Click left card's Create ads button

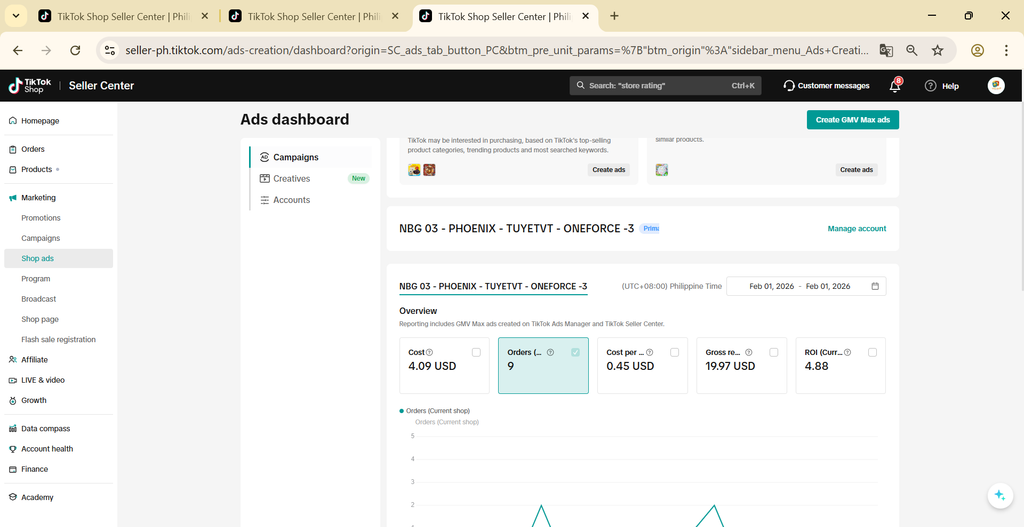tap(609, 170)
